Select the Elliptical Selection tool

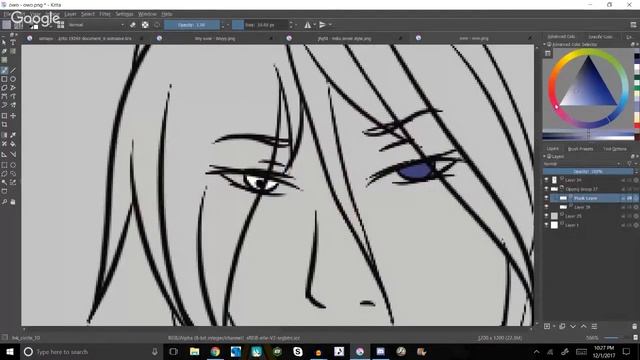pos(13,165)
